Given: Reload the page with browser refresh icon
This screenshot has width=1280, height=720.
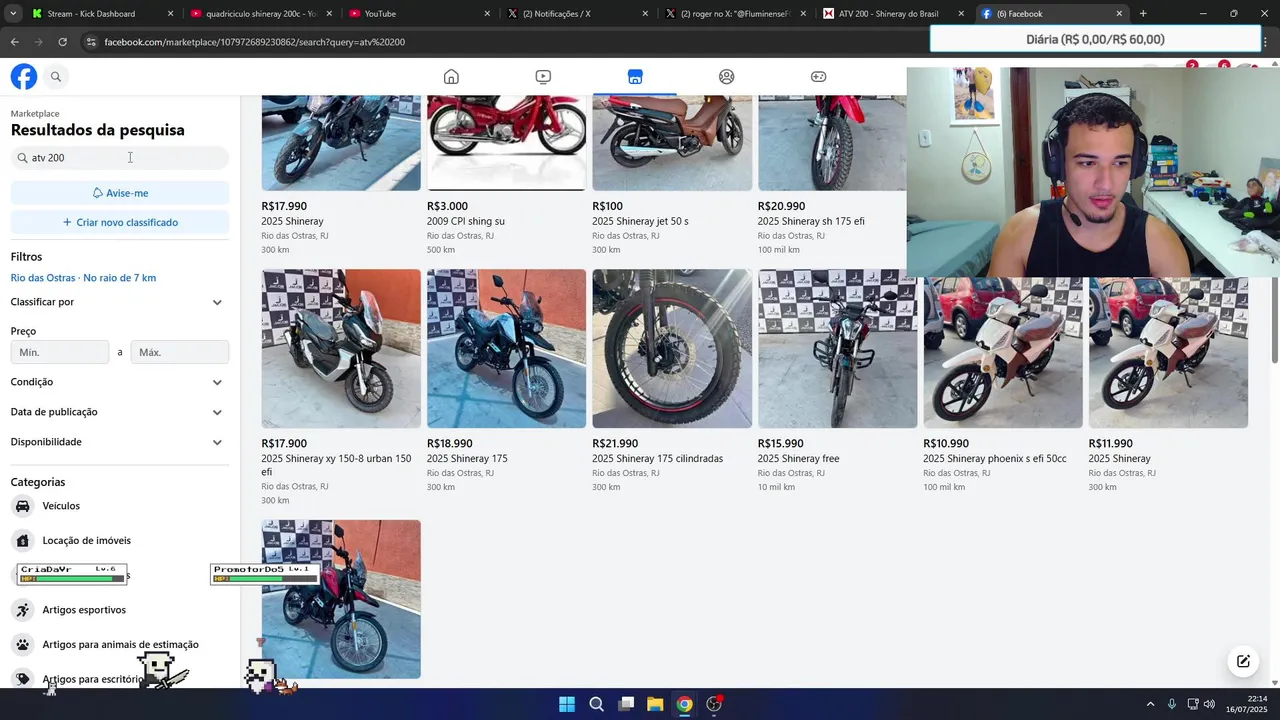Looking at the screenshot, I should point(62,42).
